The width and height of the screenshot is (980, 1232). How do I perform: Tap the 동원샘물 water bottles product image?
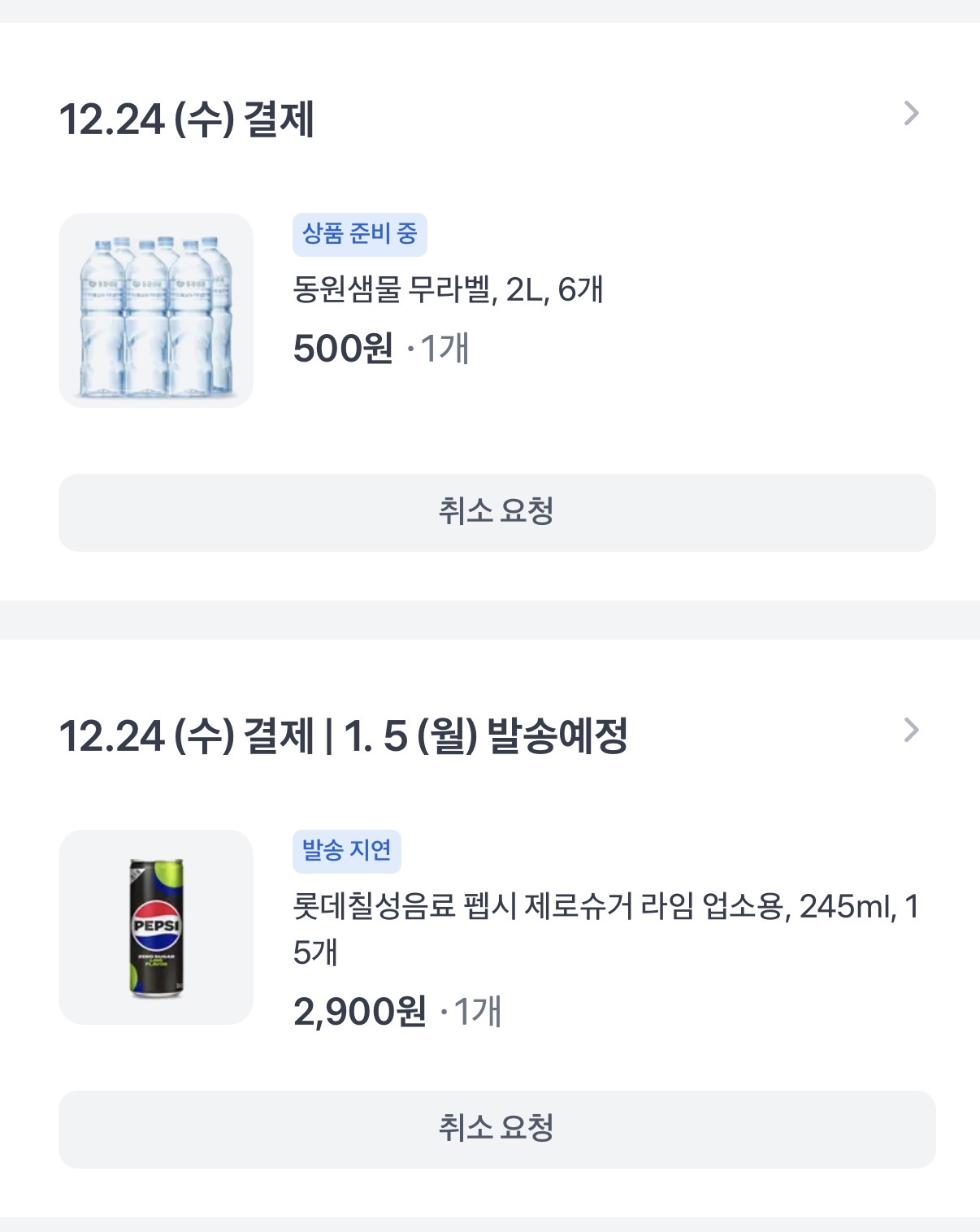156,310
